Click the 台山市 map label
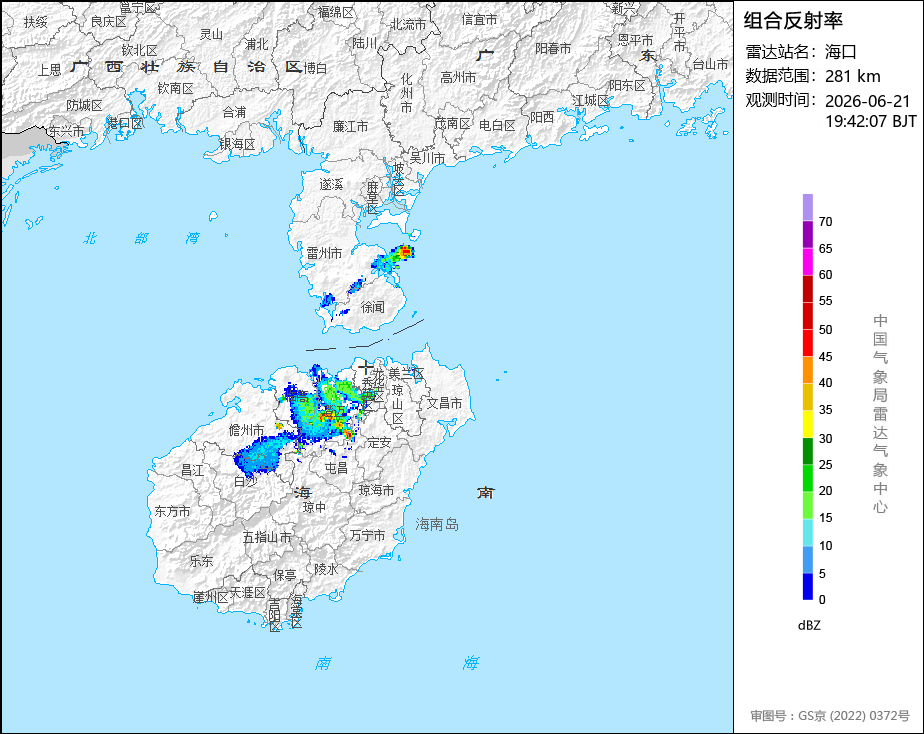 click(710, 64)
